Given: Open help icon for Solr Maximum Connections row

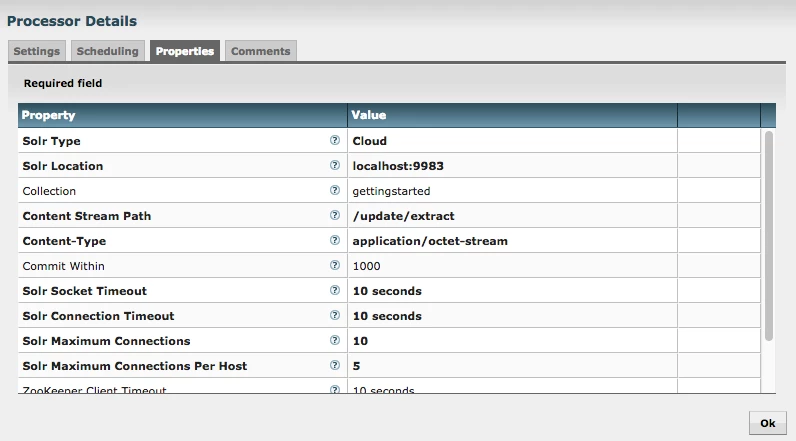Looking at the screenshot, I should click(x=335, y=340).
